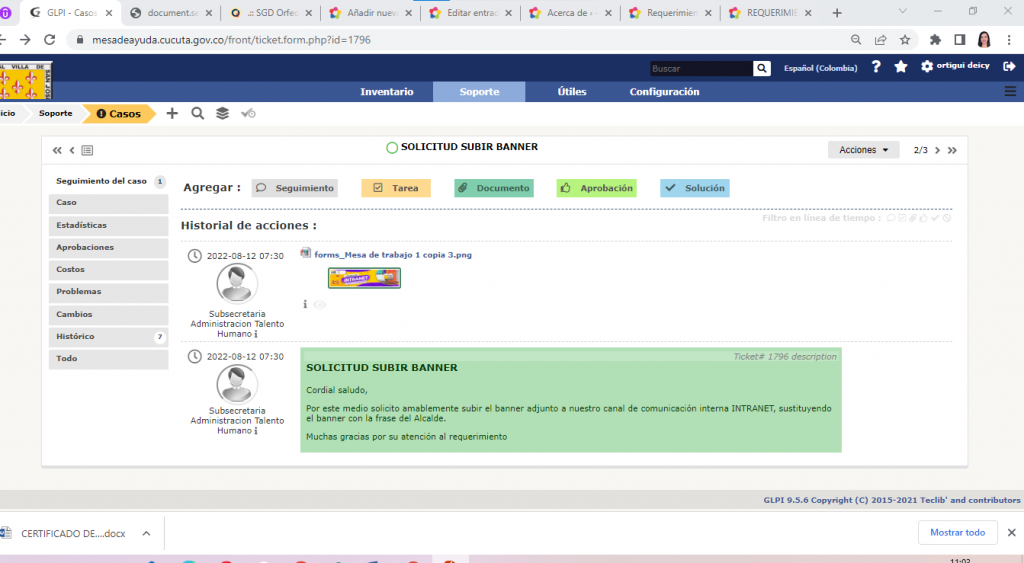Click the stacked layers templates icon

tap(222, 114)
